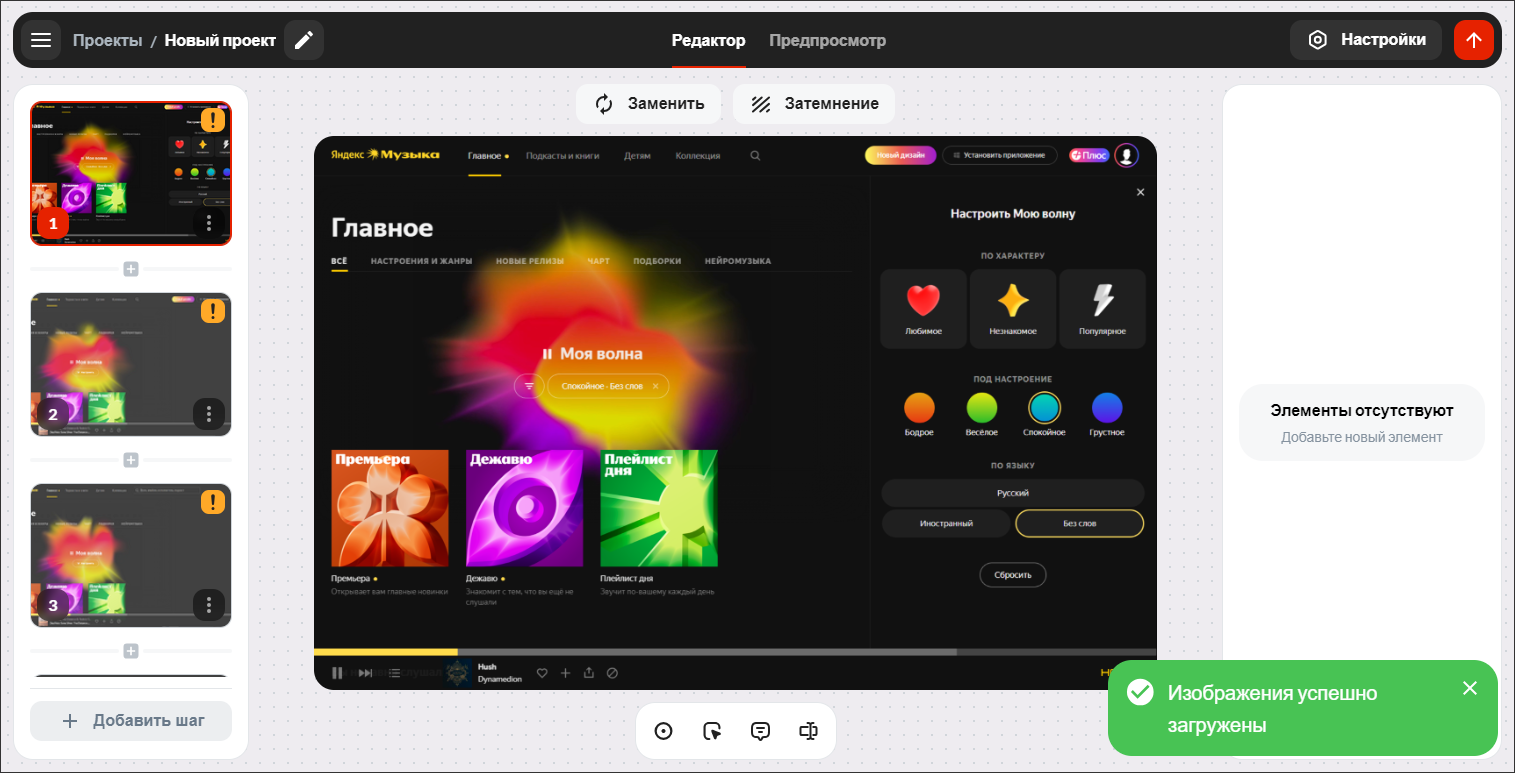The height and width of the screenshot is (773, 1515).
Task: Select the hotspot circle tool
Action: tap(663, 731)
